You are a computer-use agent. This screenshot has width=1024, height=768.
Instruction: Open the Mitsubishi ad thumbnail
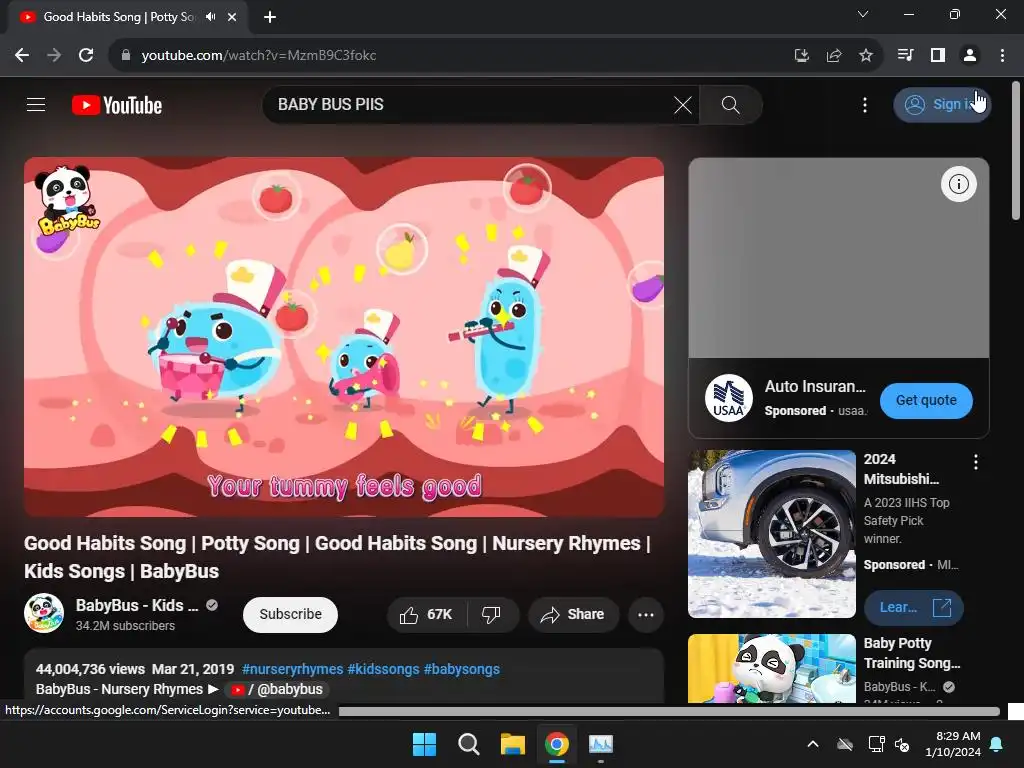pos(772,534)
